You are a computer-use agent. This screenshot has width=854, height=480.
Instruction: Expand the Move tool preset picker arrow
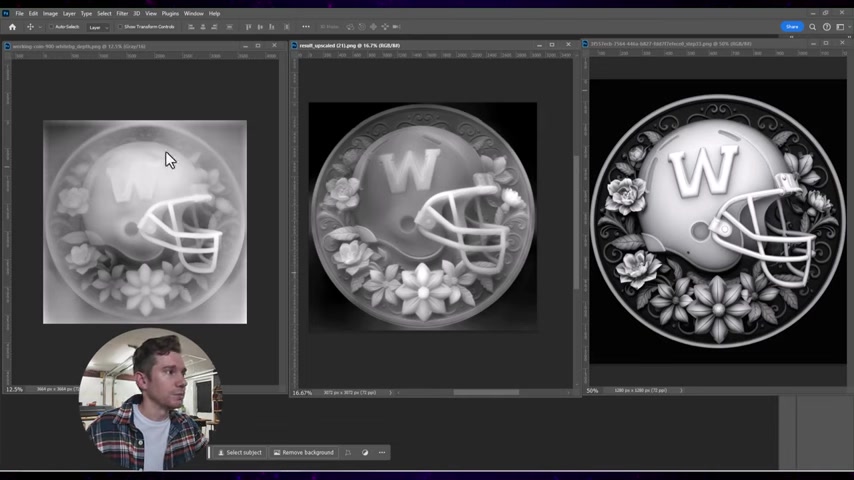point(39,27)
